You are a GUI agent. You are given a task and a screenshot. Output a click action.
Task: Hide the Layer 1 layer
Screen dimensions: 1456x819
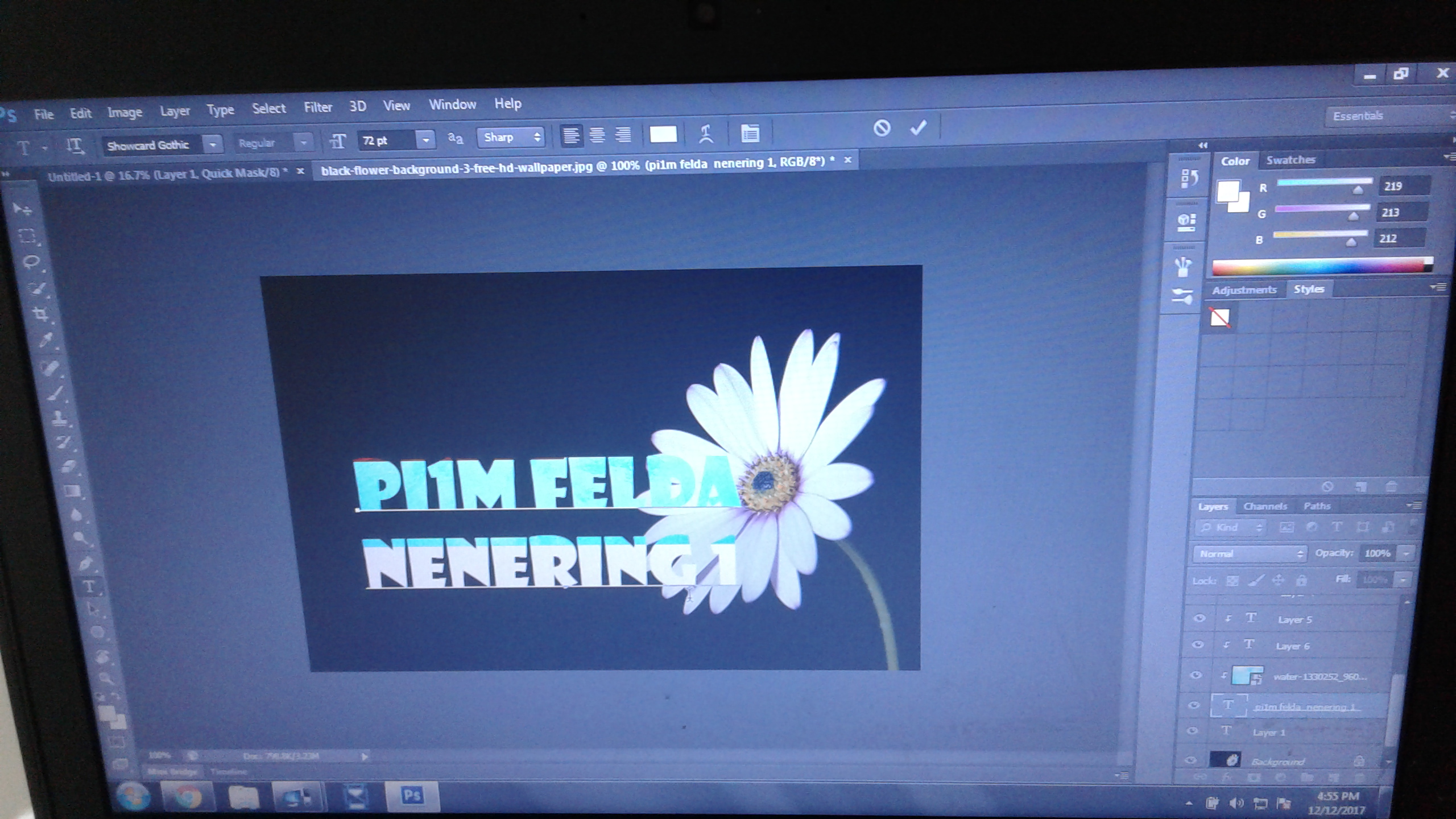point(1192,731)
